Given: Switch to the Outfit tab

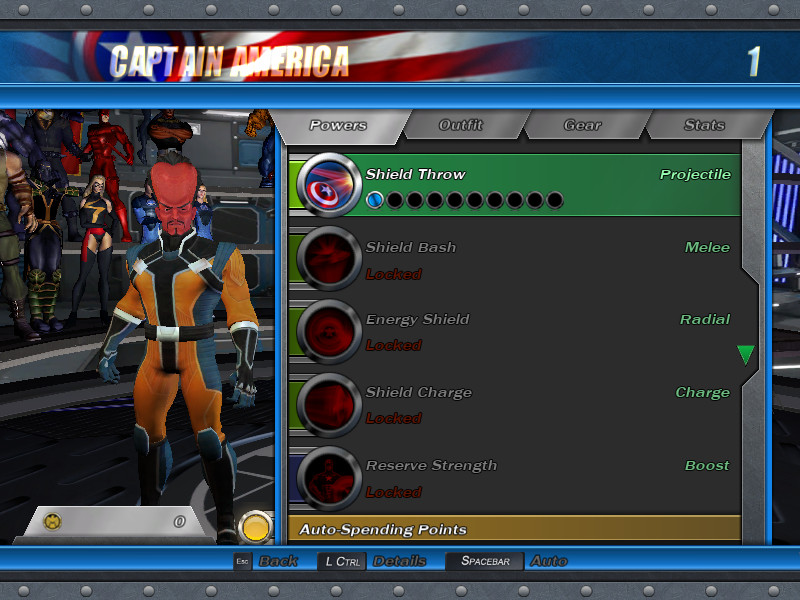Looking at the screenshot, I should pos(460,125).
